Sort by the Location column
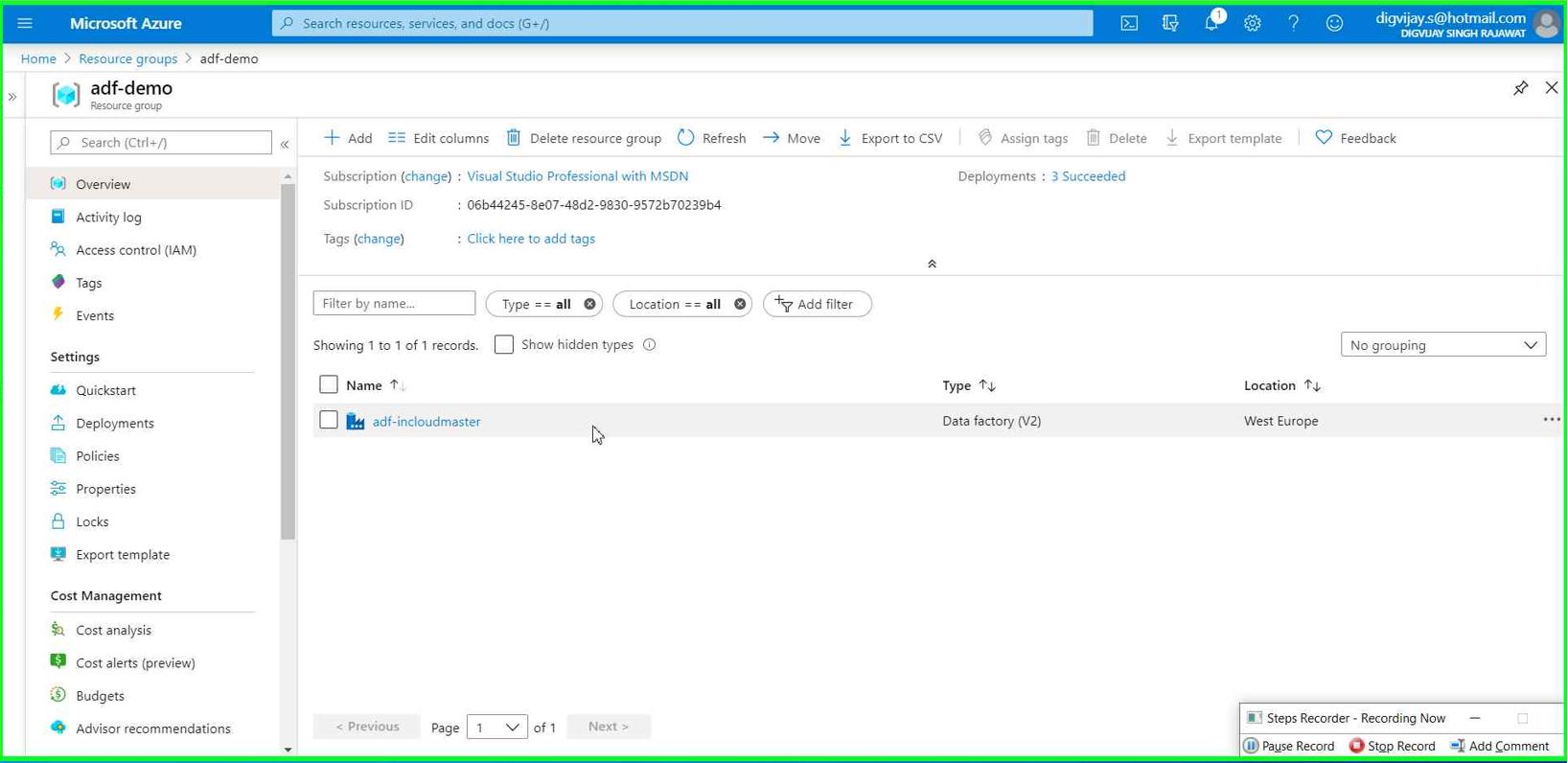The height and width of the screenshot is (763, 1568). (1282, 385)
